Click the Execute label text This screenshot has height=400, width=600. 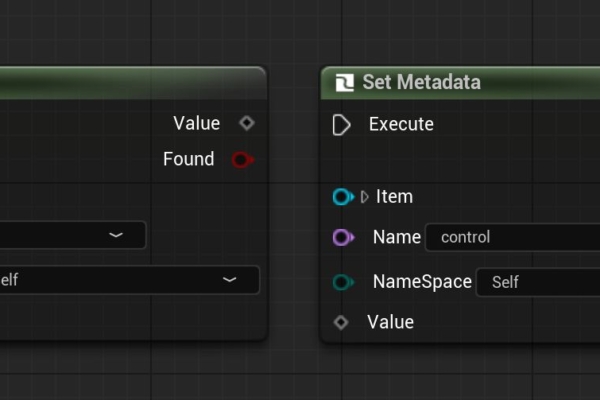click(401, 124)
